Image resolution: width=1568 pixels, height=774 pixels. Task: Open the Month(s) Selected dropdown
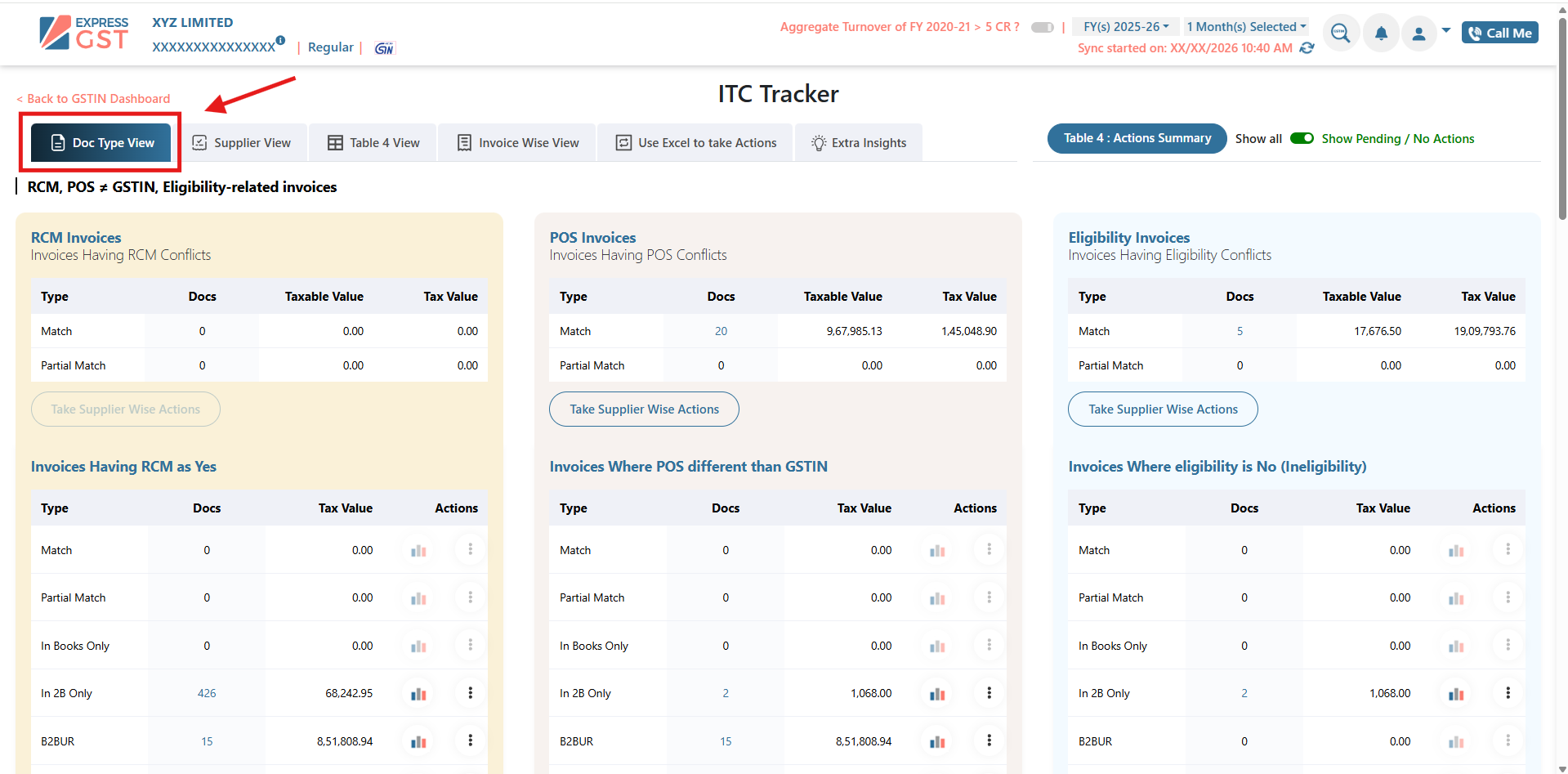tap(1246, 27)
